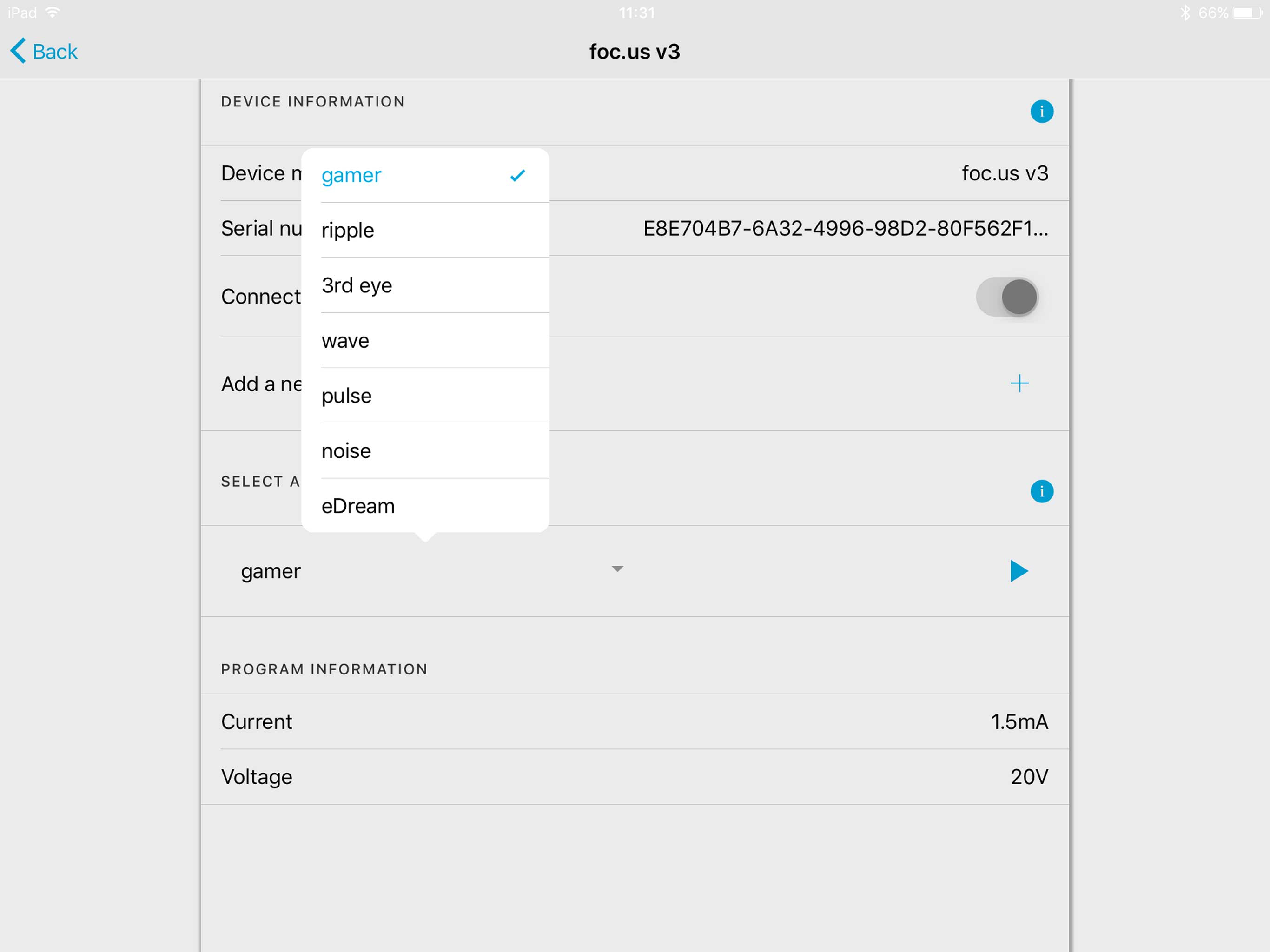Click the device name value foc.us v3

pos(1005,173)
